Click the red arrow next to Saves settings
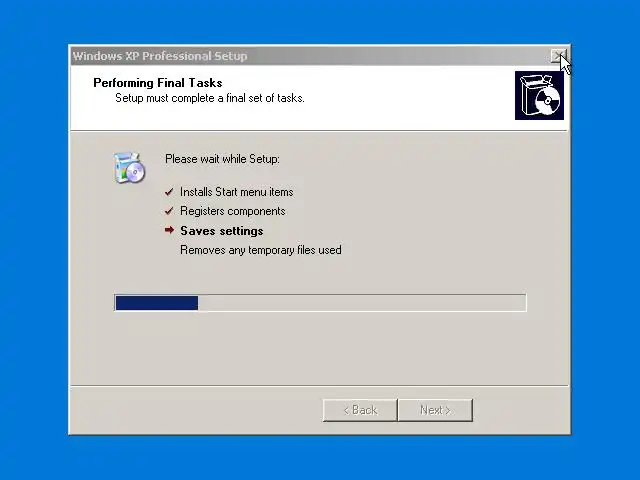Viewport: 640px width, 480px height. coord(169,230)
